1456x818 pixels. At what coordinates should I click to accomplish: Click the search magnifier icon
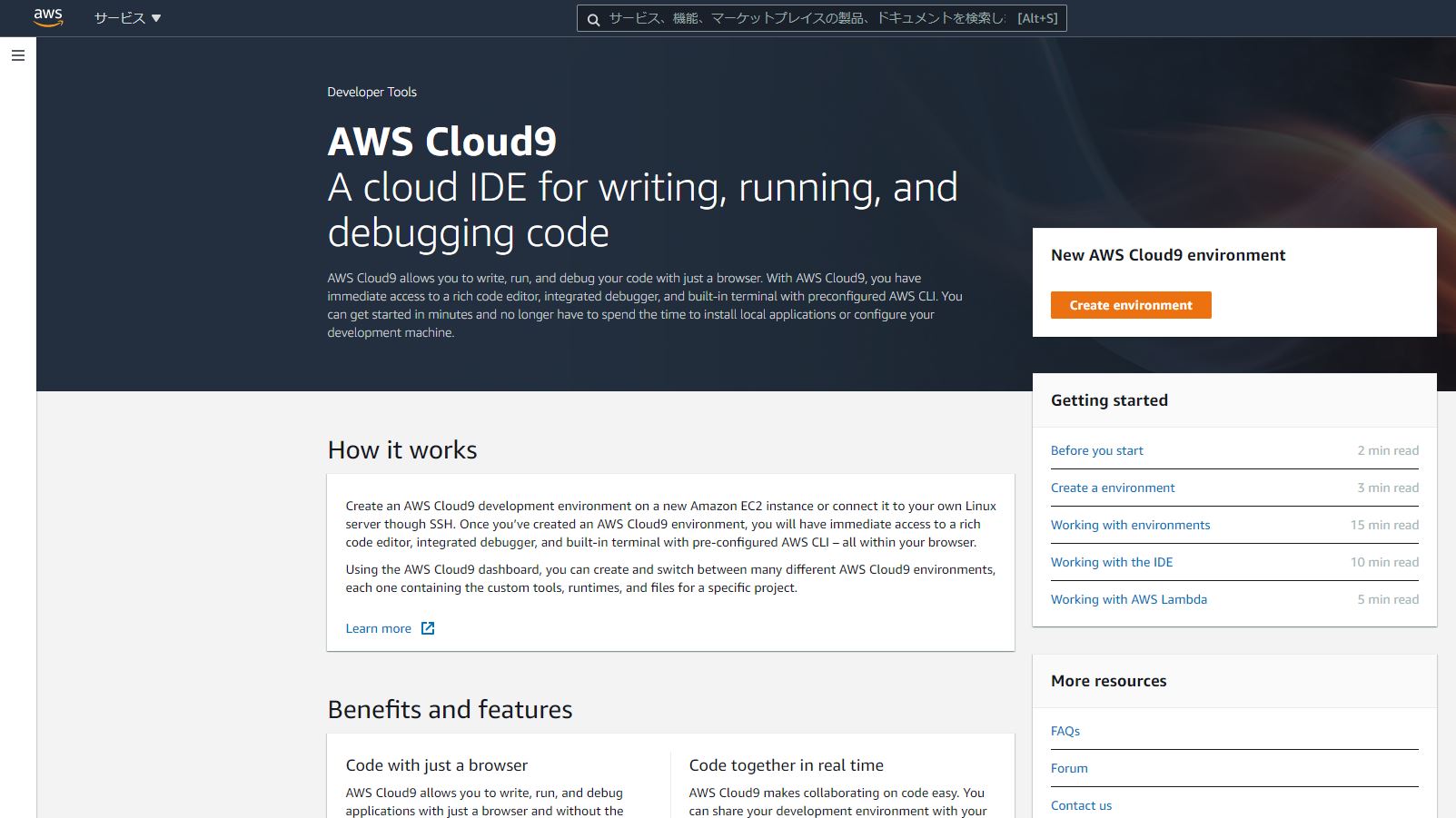pyautogui.click(x=593, y=19)
